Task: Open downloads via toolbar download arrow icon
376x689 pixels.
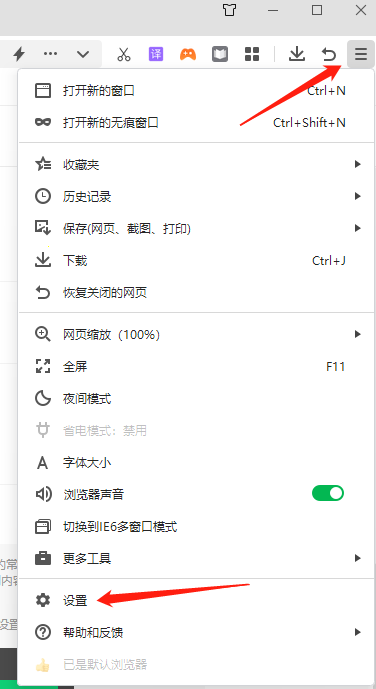Action: coord(297,54)
